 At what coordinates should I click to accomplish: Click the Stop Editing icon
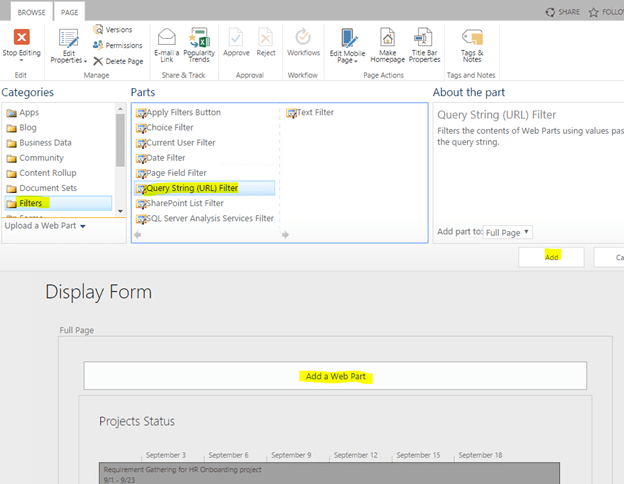point(21,37)
